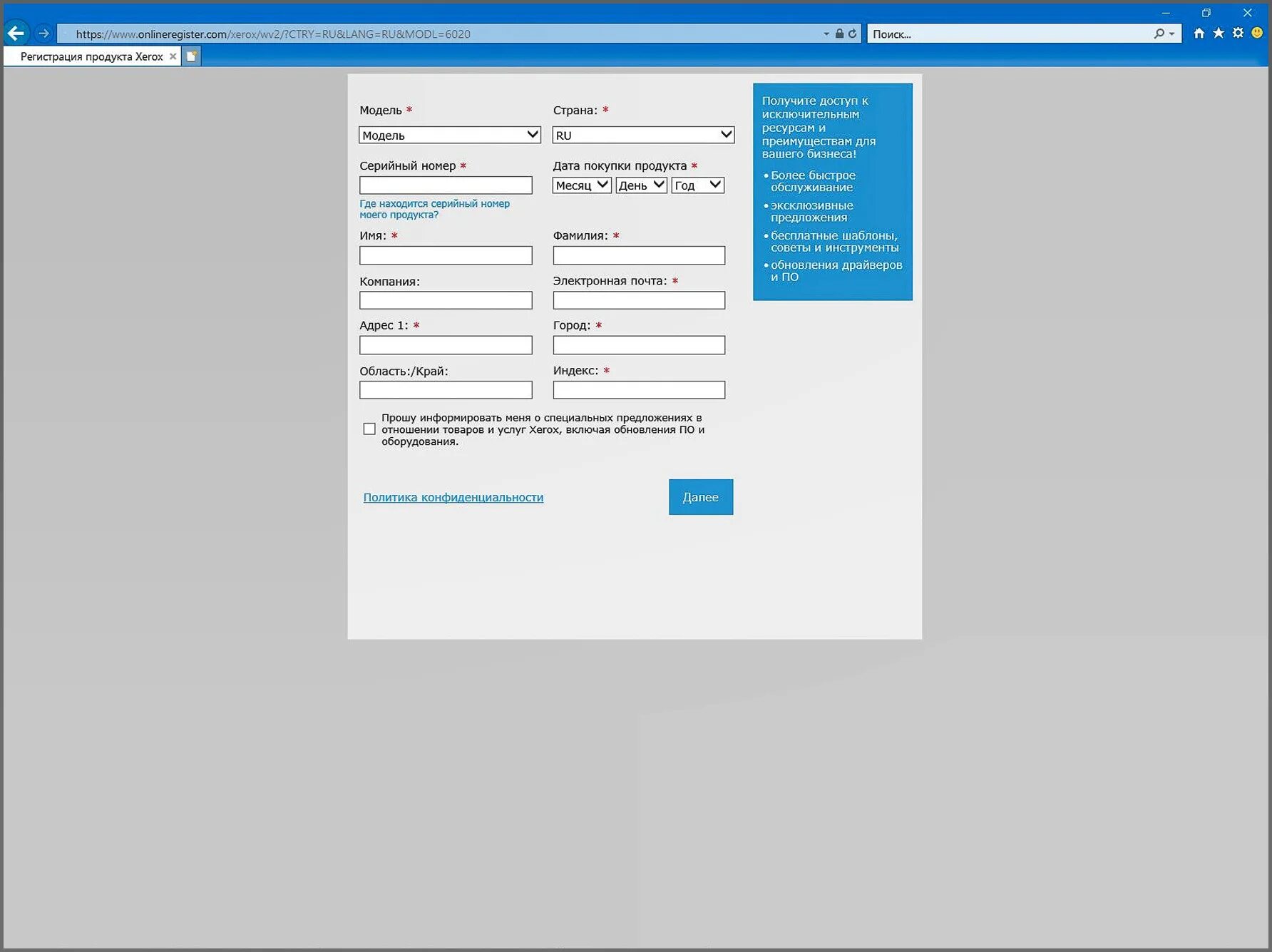
Task: Open Favorites with the star icon
Action: click(1219, 33)
